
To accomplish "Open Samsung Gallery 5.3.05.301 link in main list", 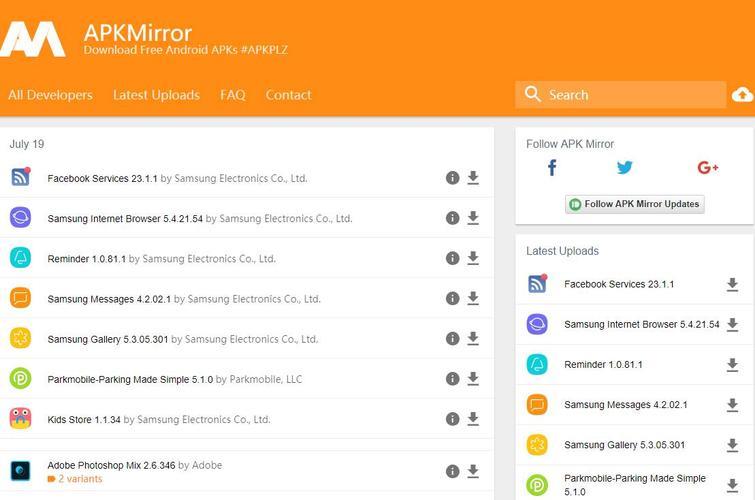I will (x=107, y=339).
